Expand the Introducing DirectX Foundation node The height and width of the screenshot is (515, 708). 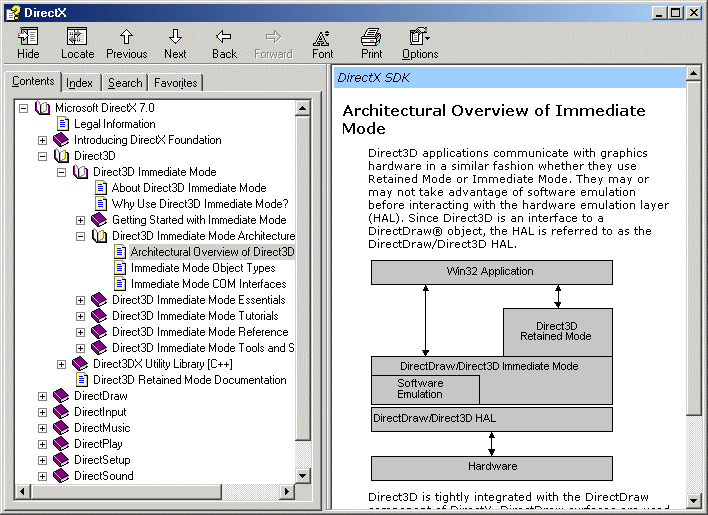tap(42, 140)
